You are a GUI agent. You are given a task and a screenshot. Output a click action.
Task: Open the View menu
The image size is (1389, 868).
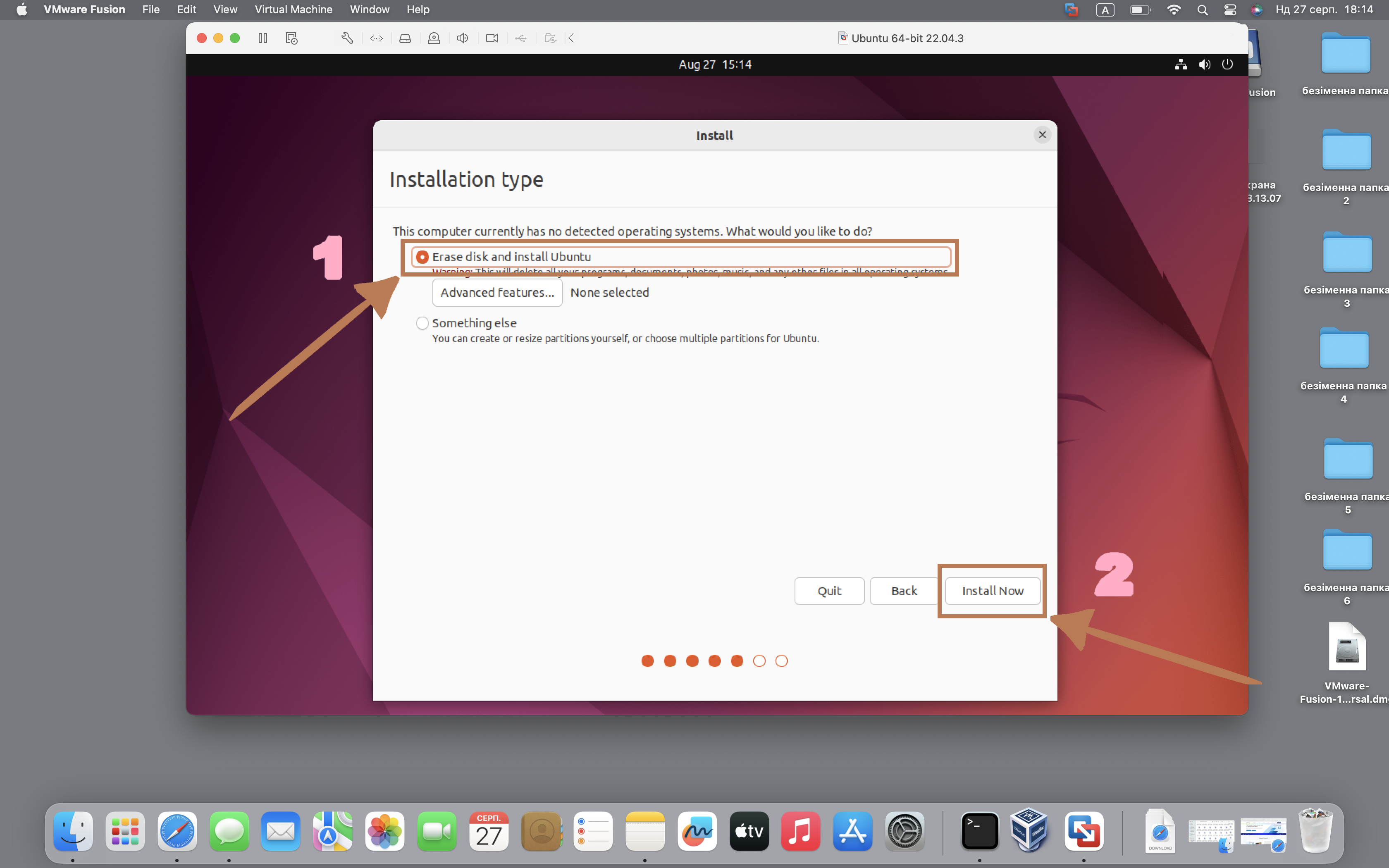[x=225, y=9]
